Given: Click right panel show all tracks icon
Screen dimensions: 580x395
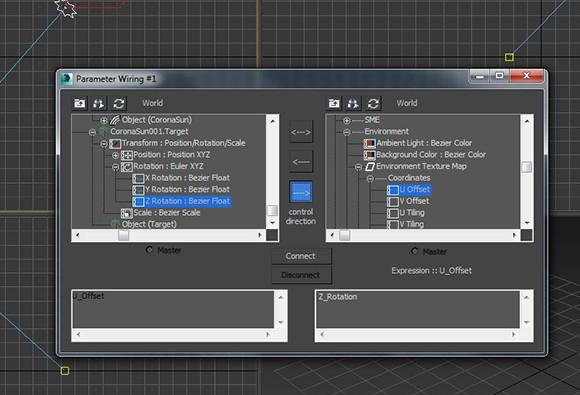Looking at the screenshot, I should 334,103.
